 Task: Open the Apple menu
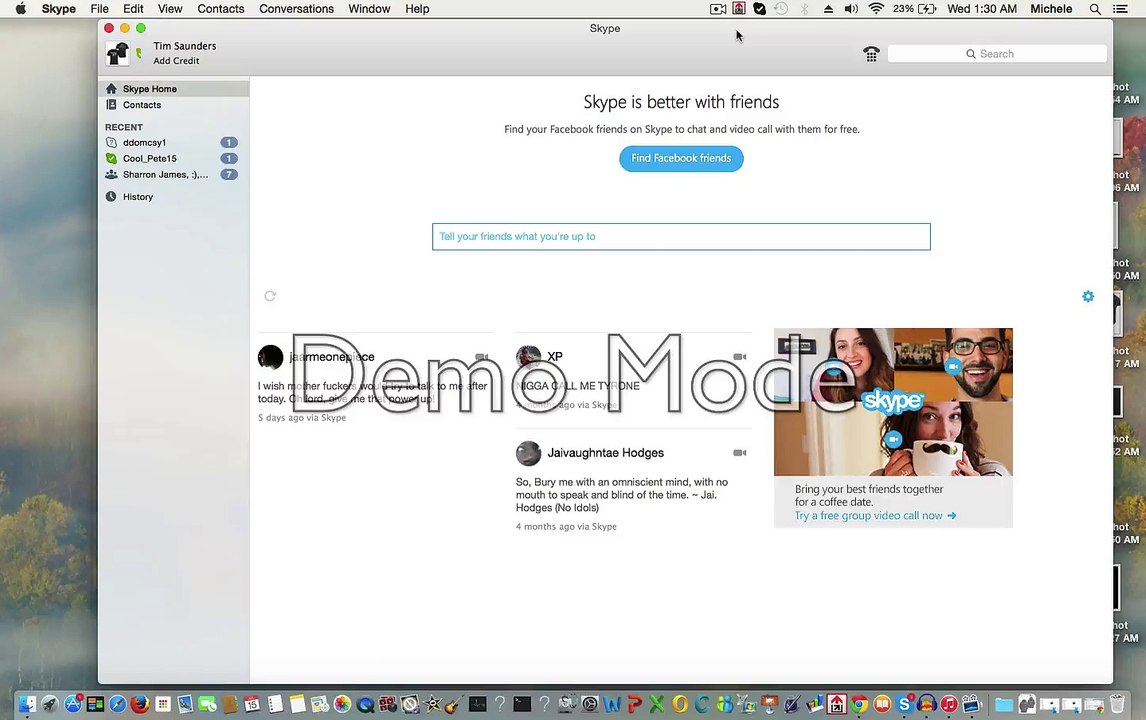click(20, 9)
